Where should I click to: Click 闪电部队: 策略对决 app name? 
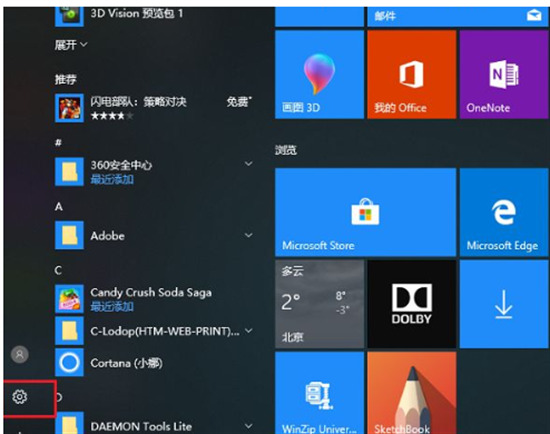coord(139,102)
